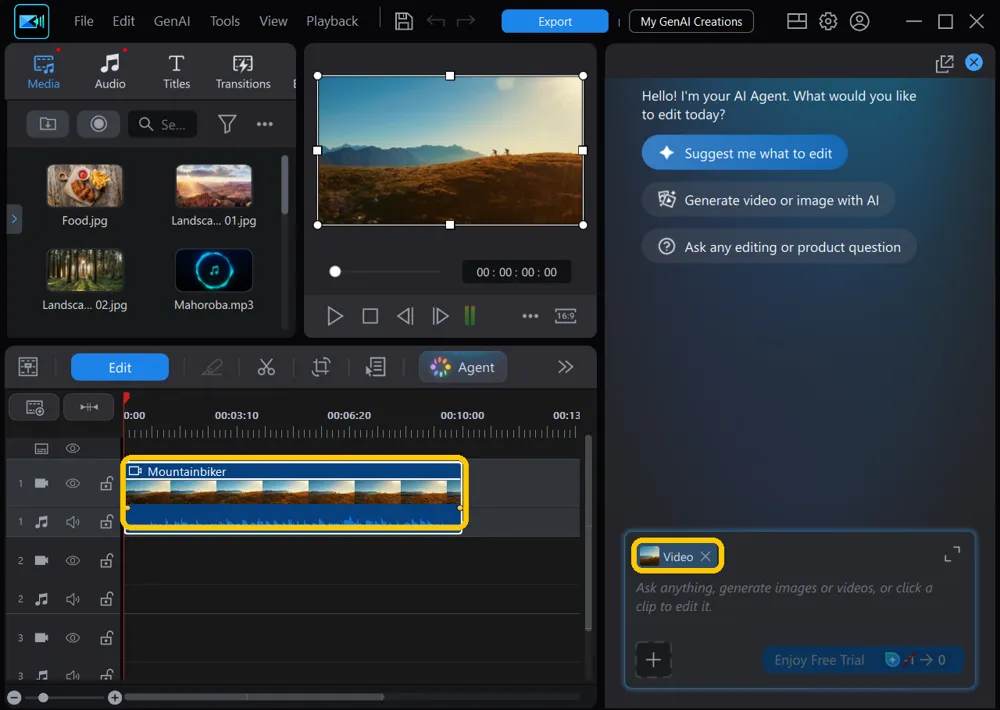Open the media filter funnel

(x=227, y=124)
